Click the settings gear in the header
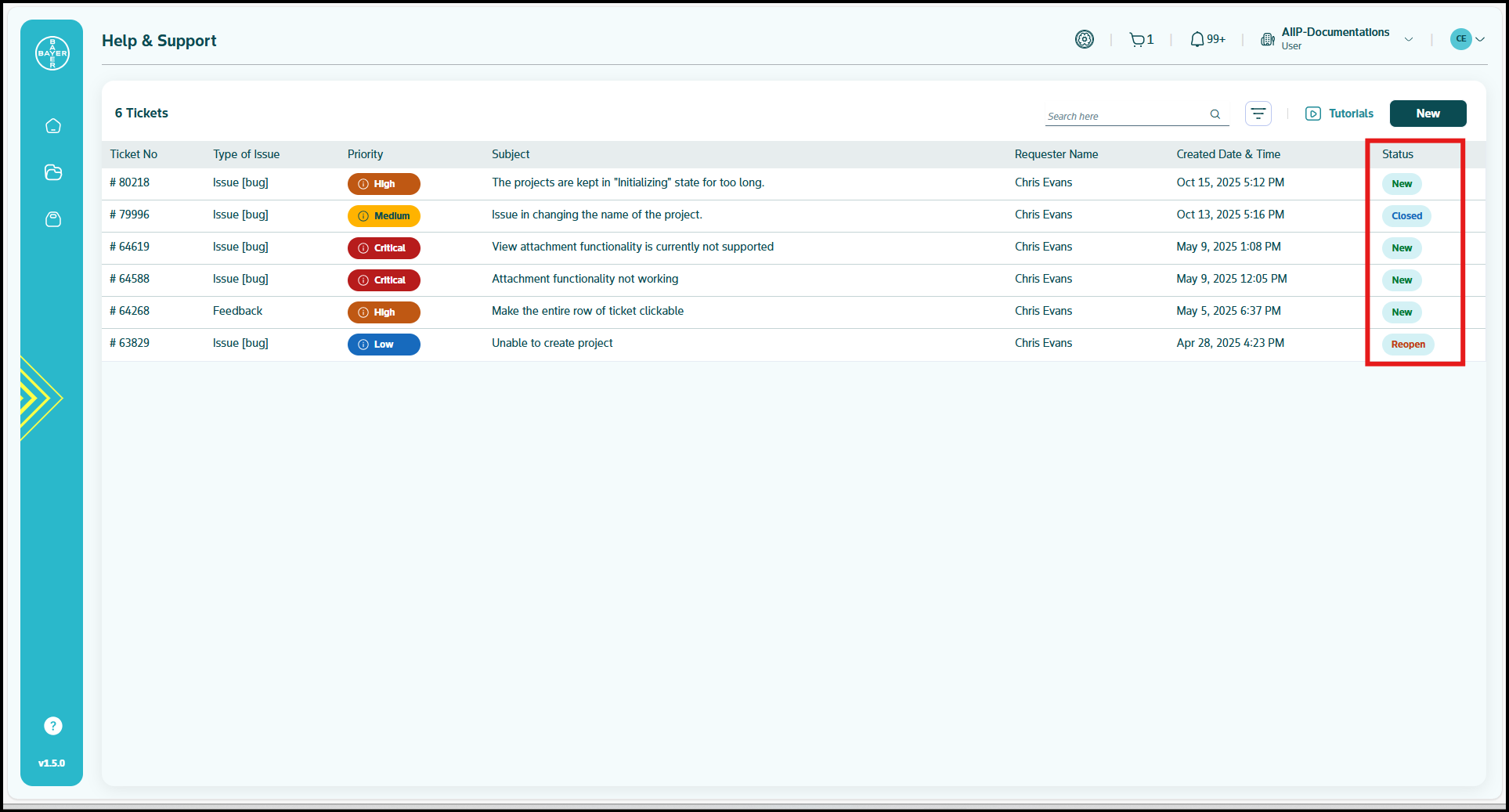 pyautogui.click(x=1084, y=38)
